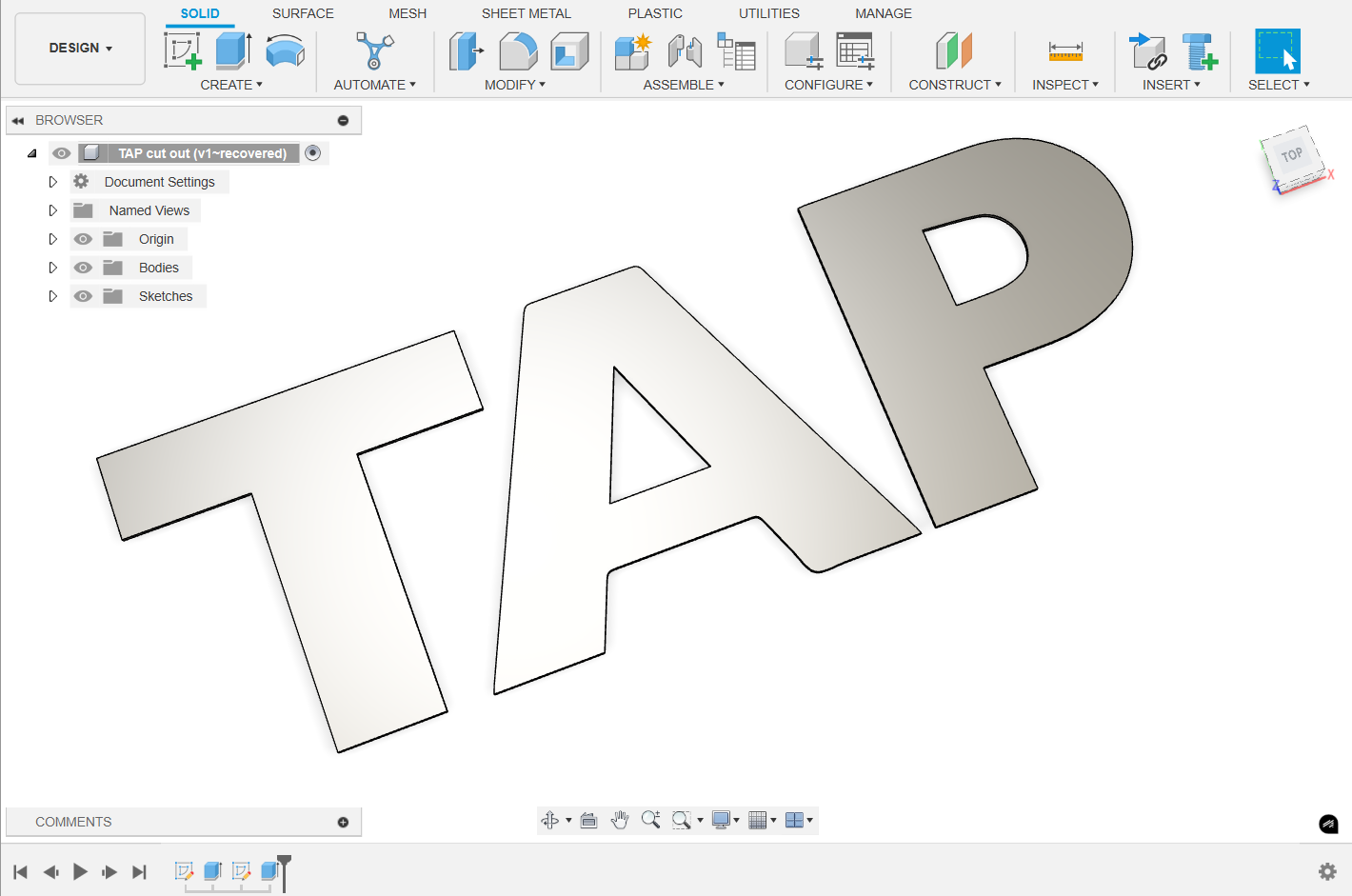Switch to the SURFACE tab
The height and width of the screenshot is (896, 1352).
(x=303, y=13)
